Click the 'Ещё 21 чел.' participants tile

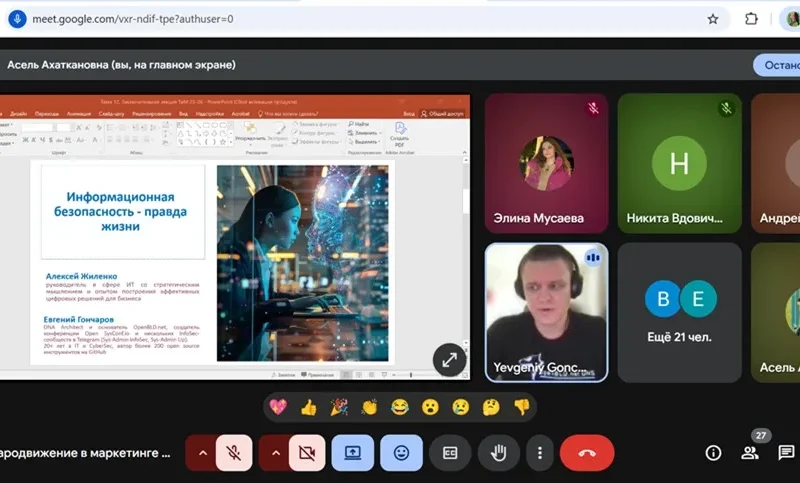tap(680, 312)
